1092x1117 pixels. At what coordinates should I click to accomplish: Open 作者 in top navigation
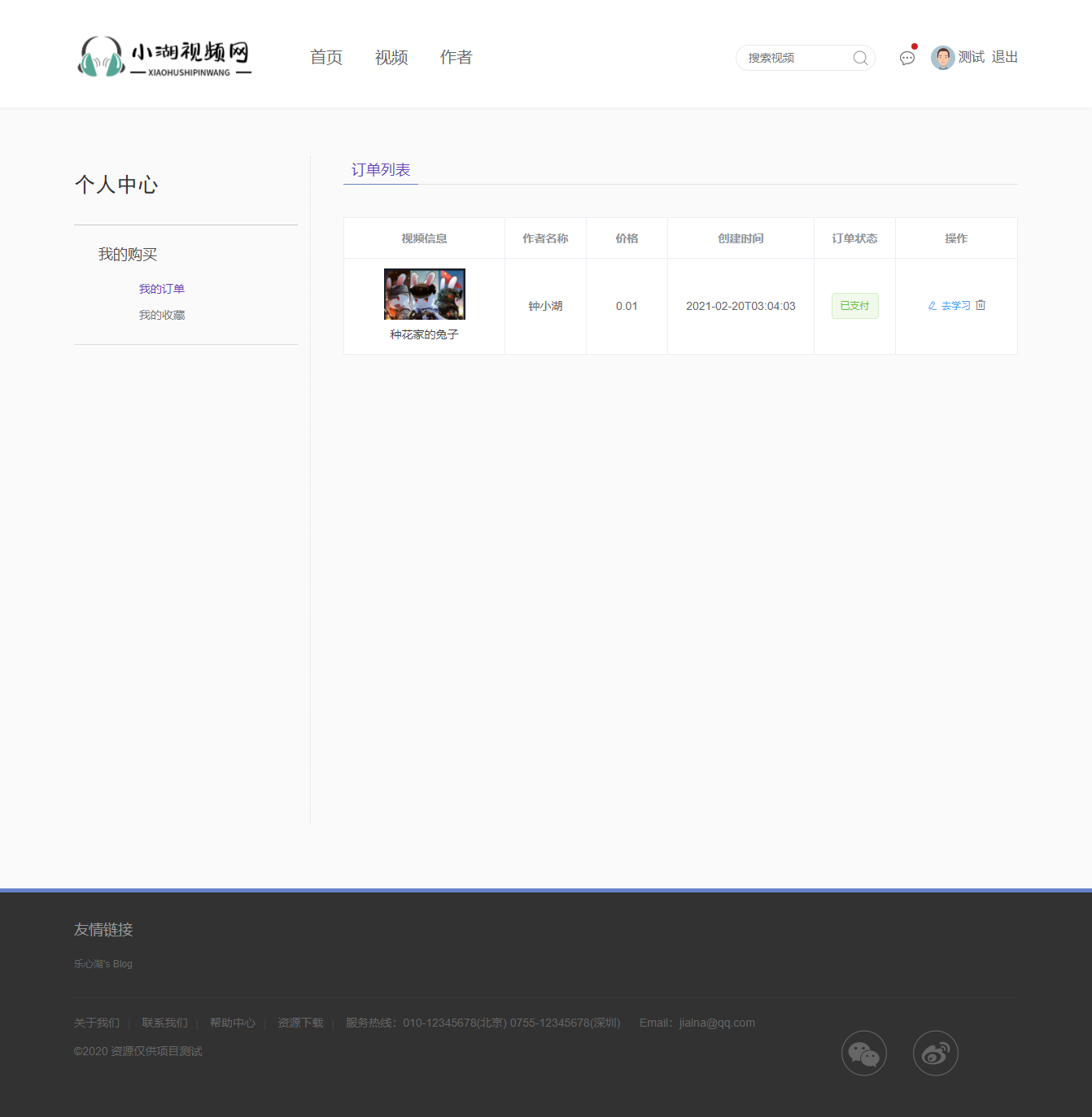[x=456, y=57]
